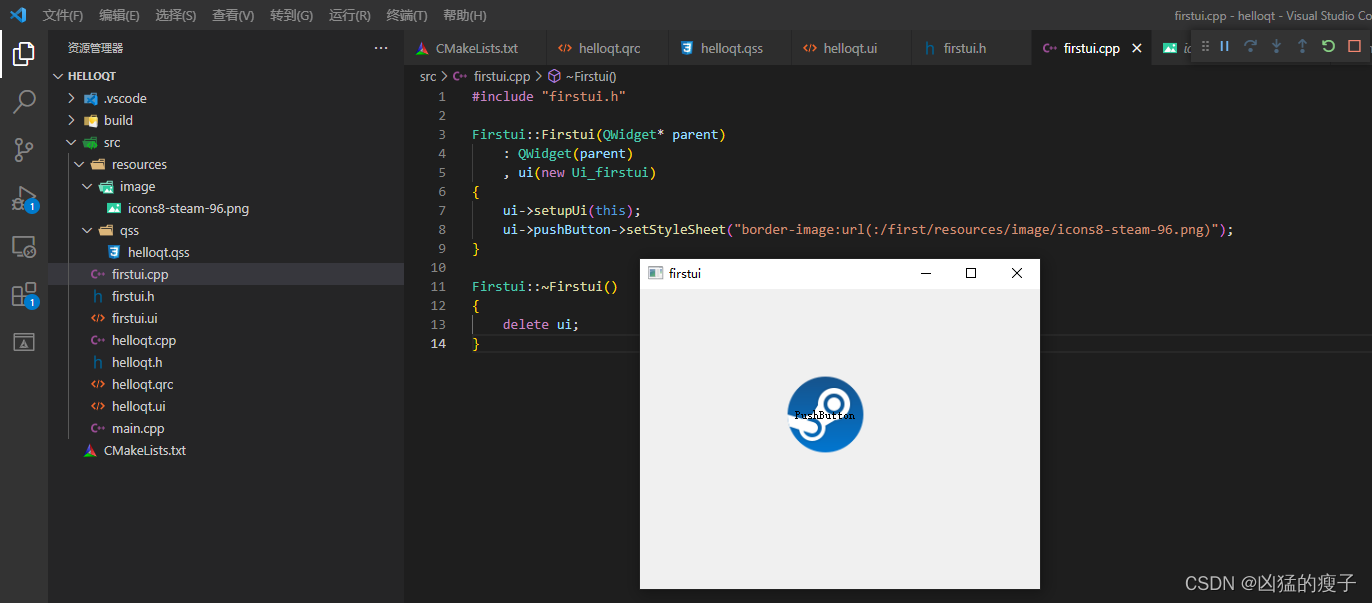
Task: Click the firstui window title icon
Action: pyautogui.click(x=656, y=273)
